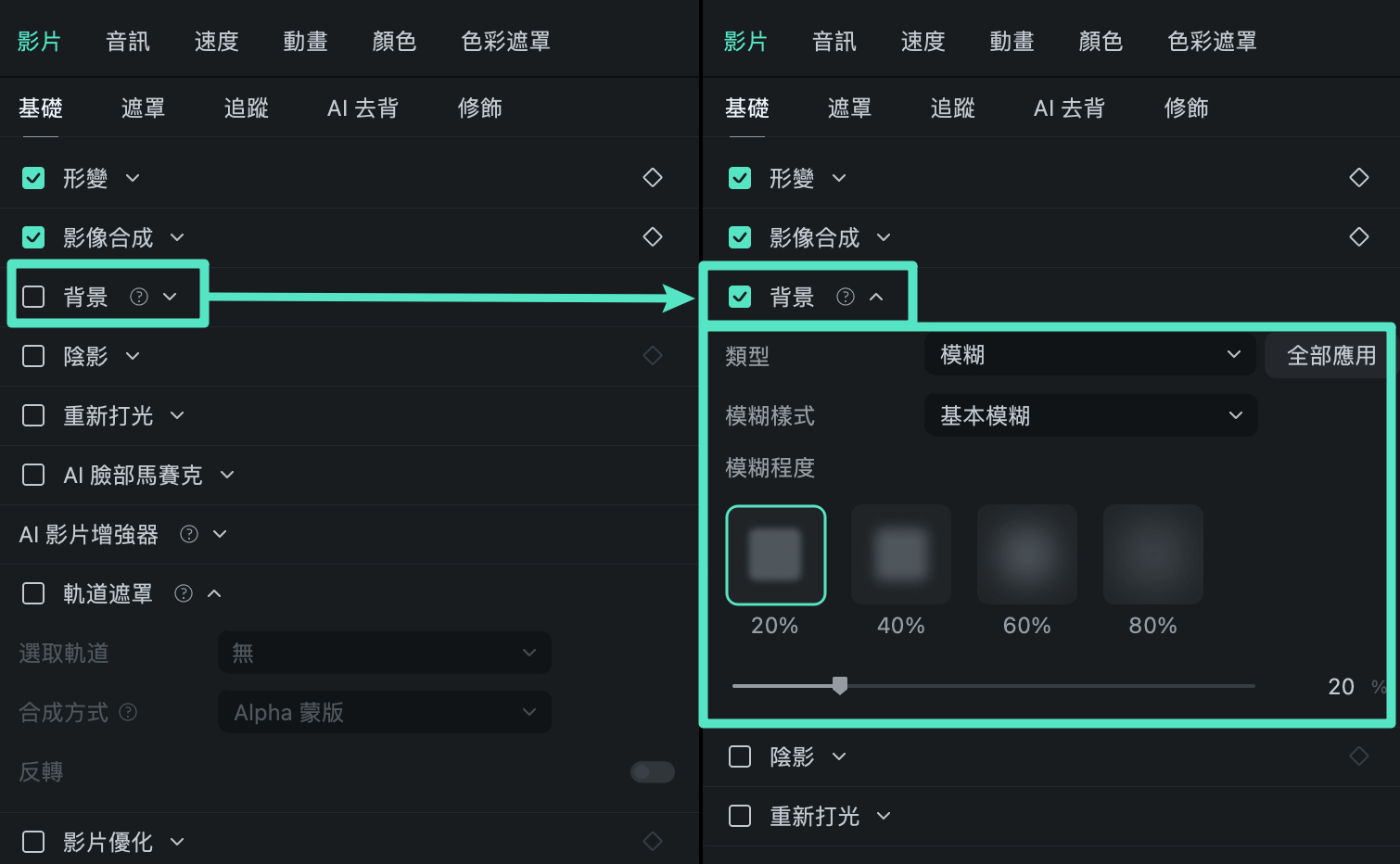
Task: Click help icon next to 合成方式
Action: pyautogui.click(x=128, y=712)
